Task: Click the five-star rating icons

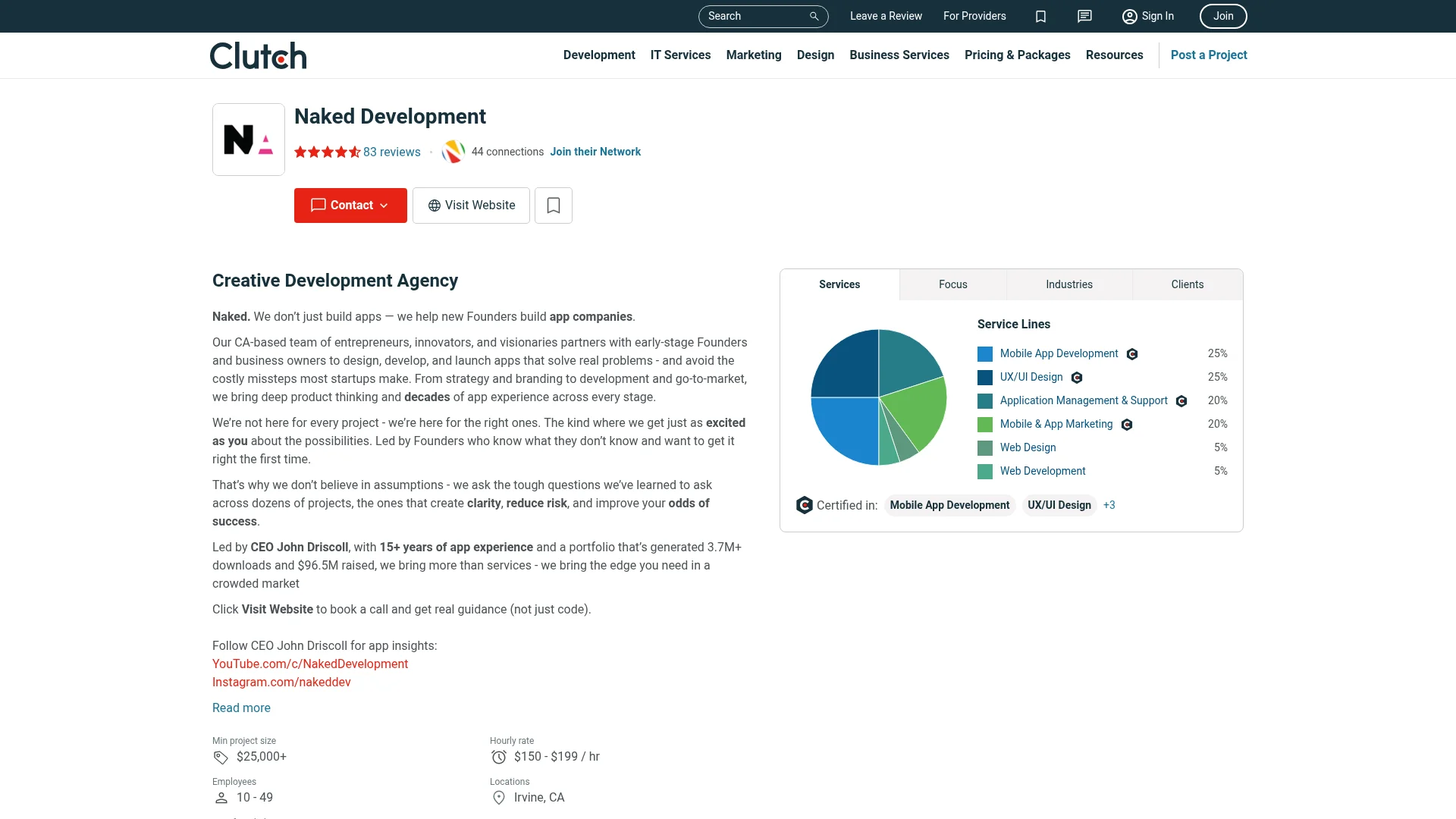Action: [328, 152]
